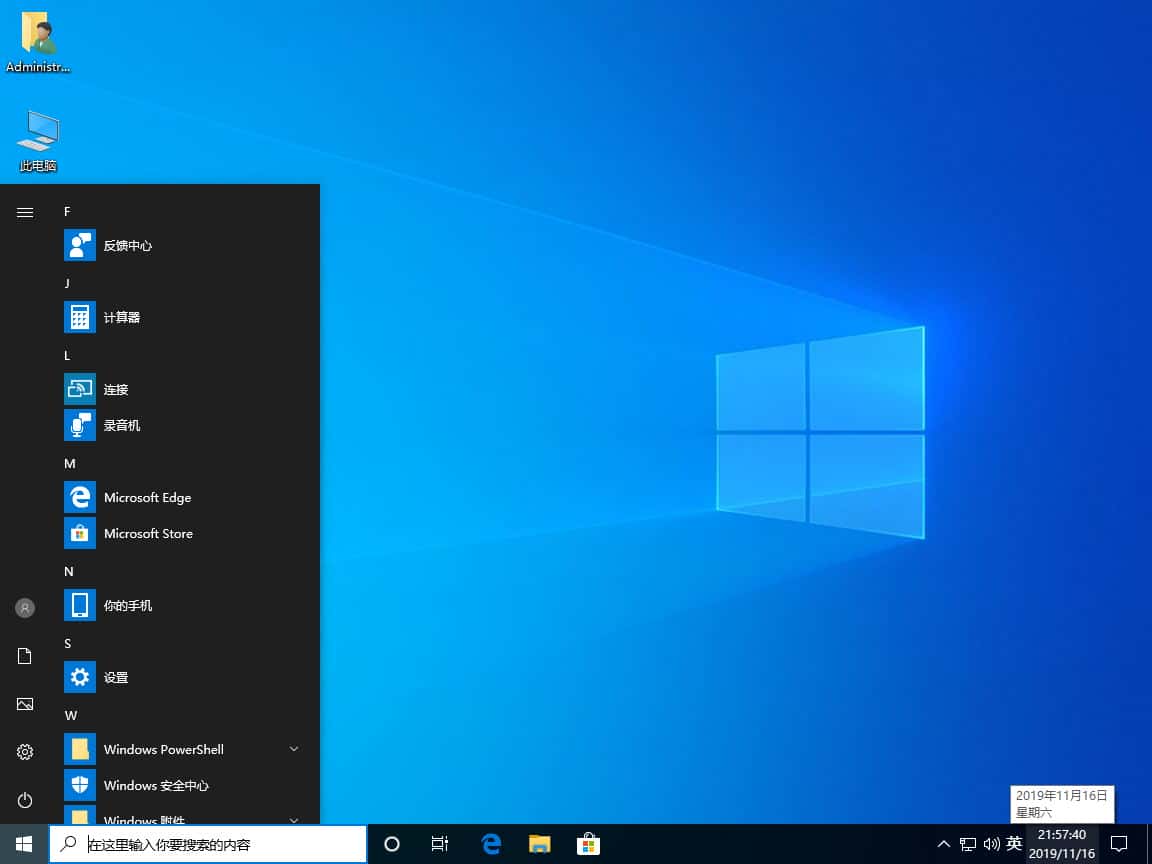
Task: Click the Windows Start button
Action: tap(24, 844)
